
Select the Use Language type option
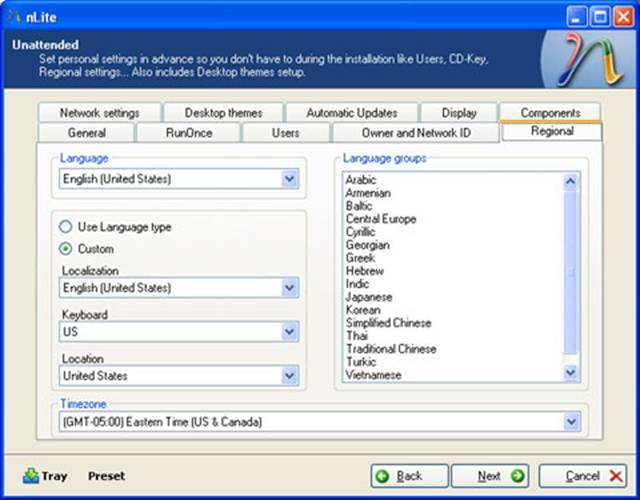click(x=66, y=227)
